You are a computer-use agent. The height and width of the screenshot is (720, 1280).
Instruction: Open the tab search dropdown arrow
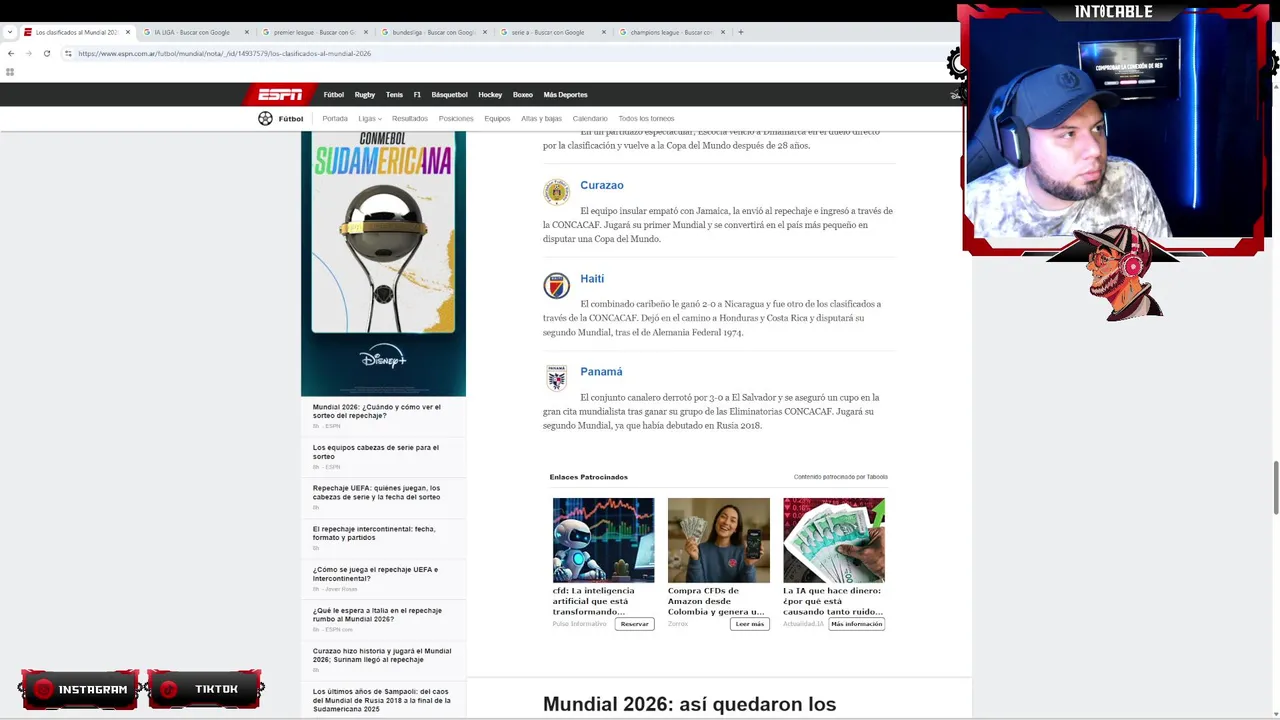10,32
